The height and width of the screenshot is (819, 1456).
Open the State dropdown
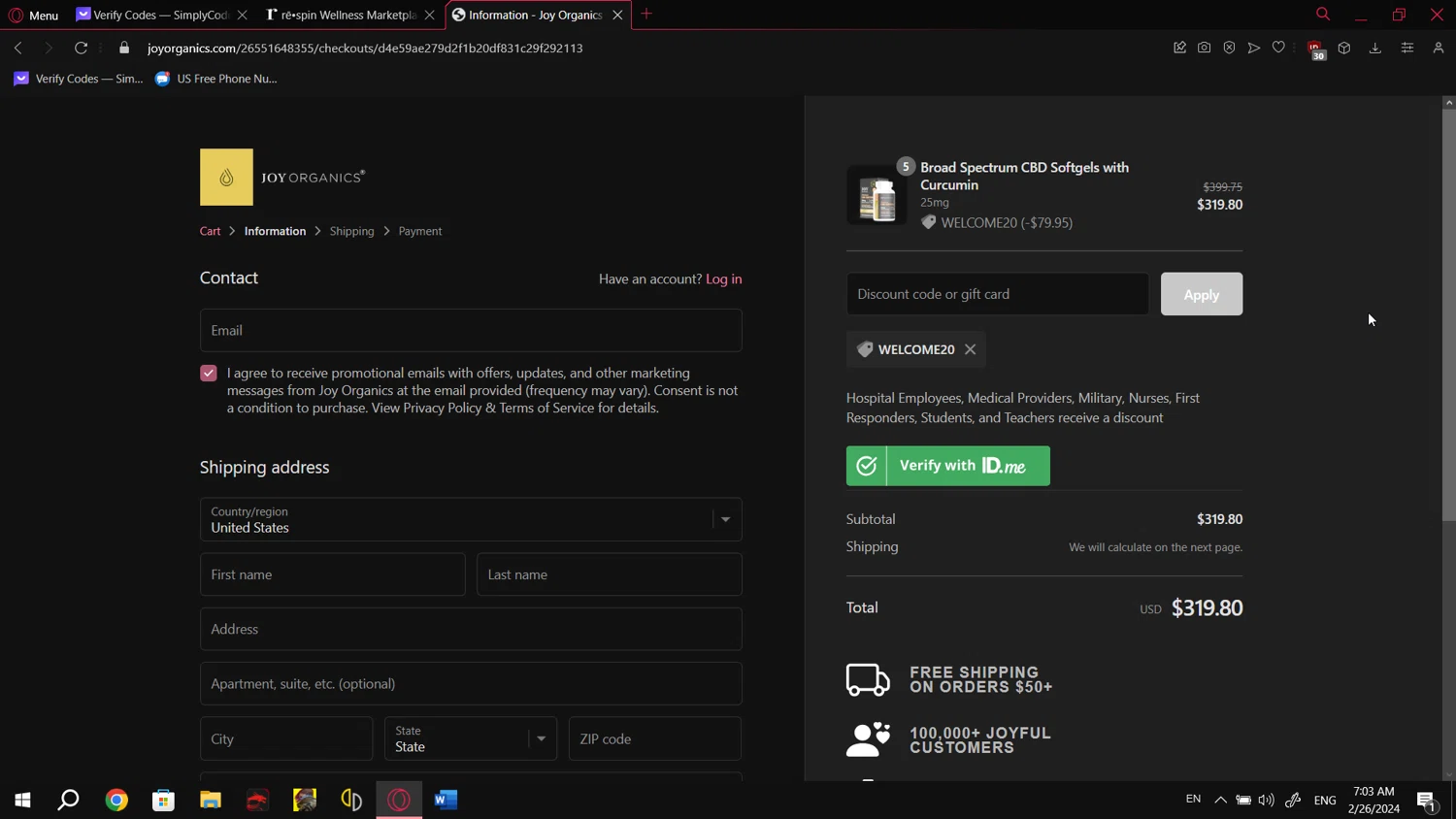pos(471,738)
